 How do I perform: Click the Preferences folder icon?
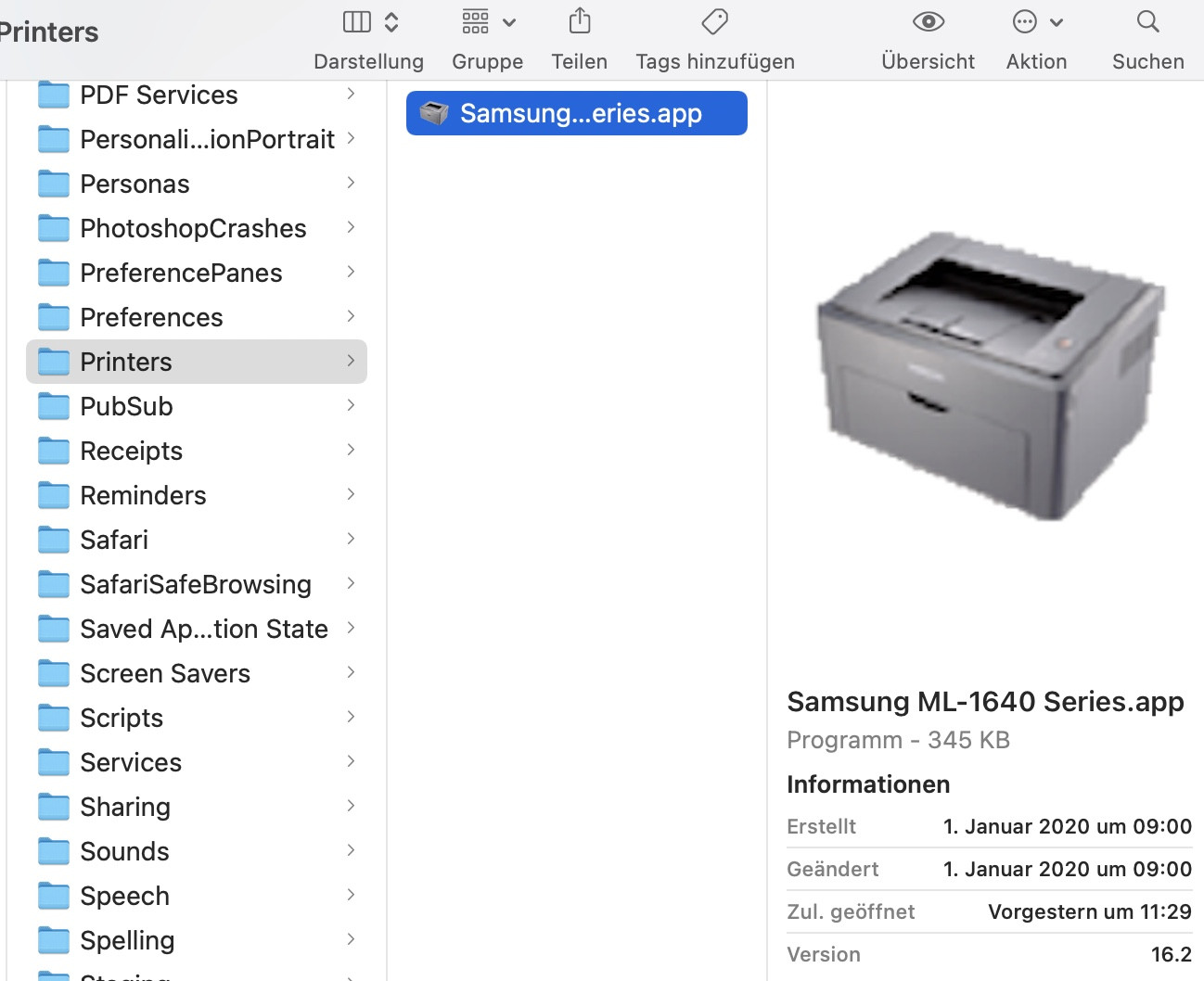[x=54, y=317]
